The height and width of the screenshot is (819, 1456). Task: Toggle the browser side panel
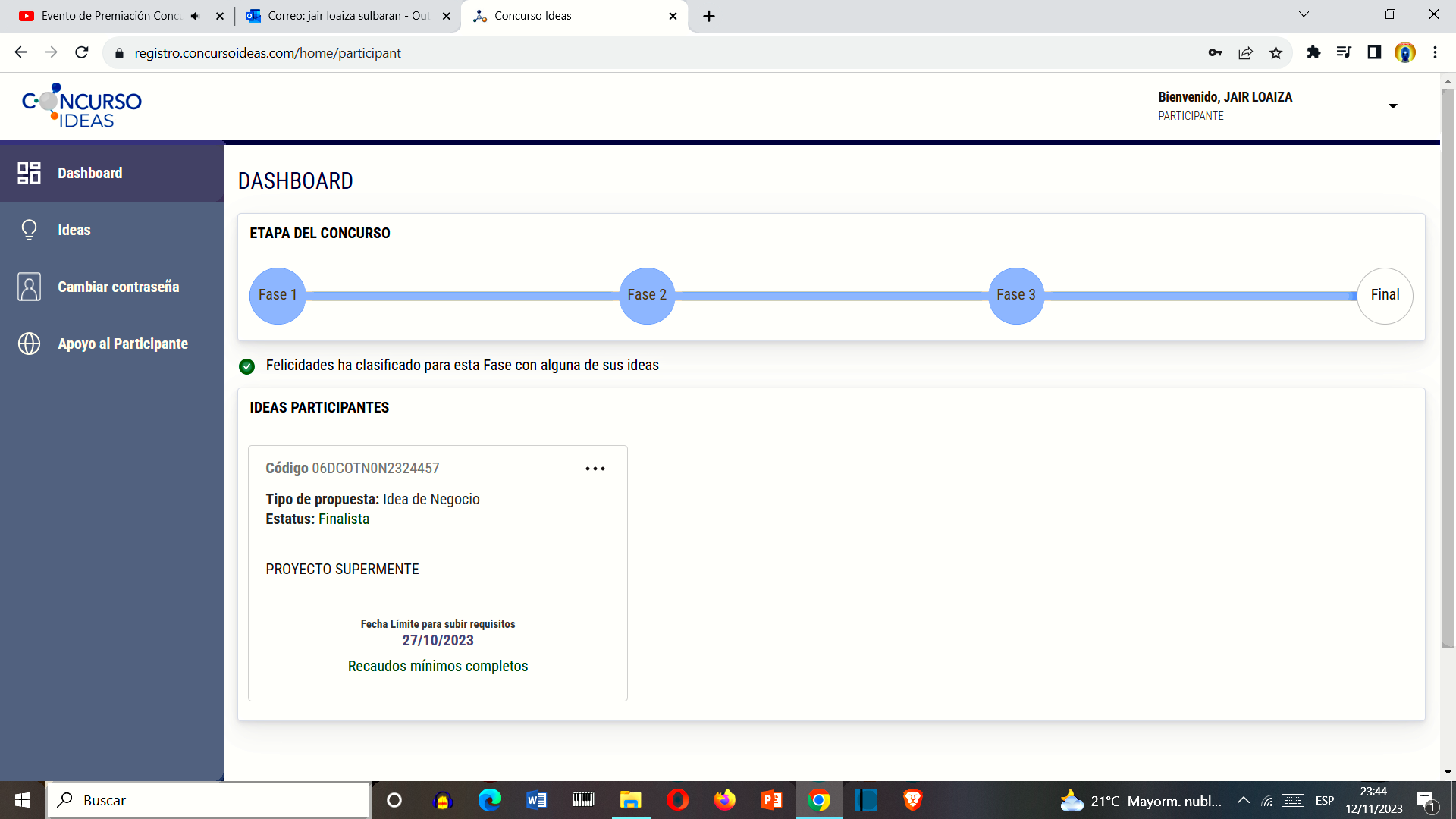[x=1374, y=52]
